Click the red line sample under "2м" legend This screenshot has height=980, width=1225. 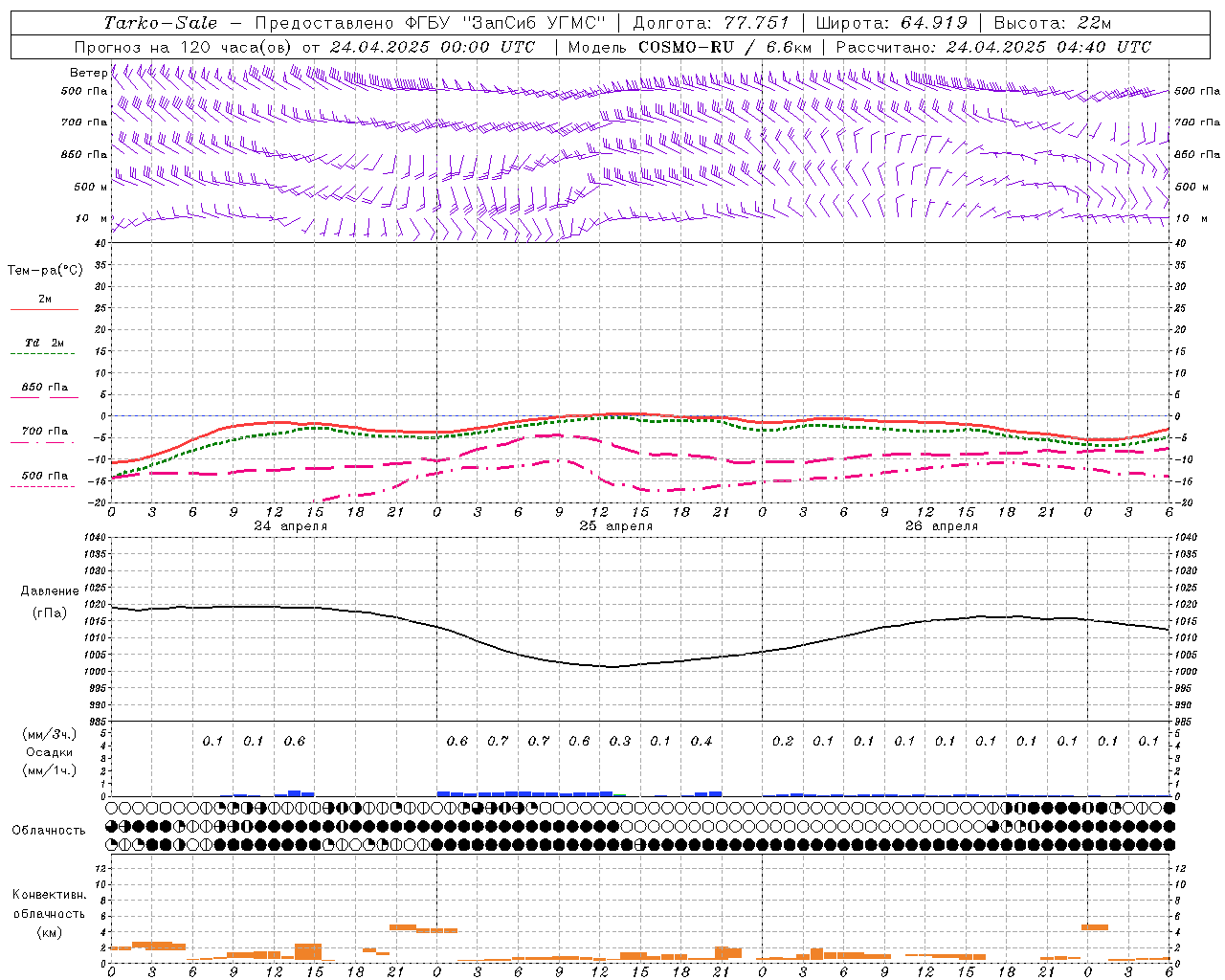click(x=44, y=310)
